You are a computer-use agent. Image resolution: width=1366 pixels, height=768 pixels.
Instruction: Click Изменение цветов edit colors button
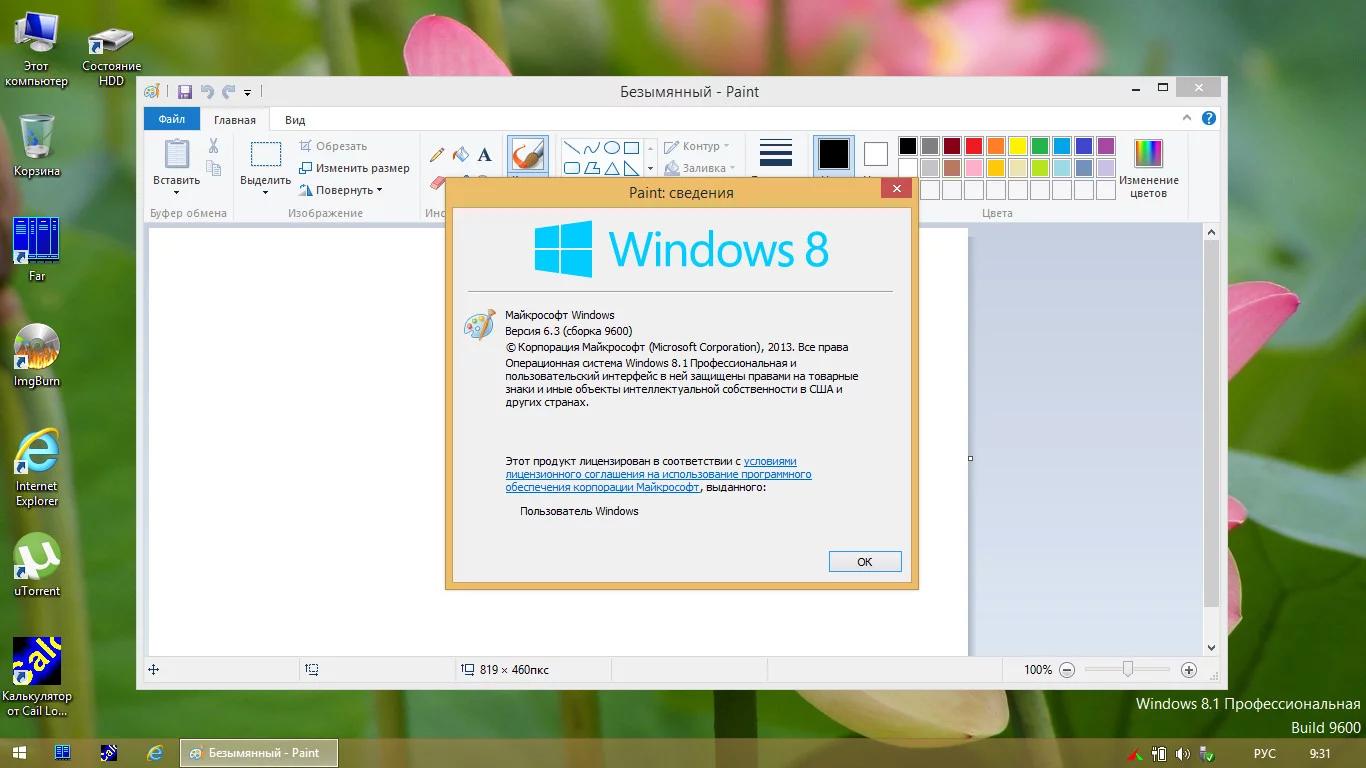coord(1148,168)
